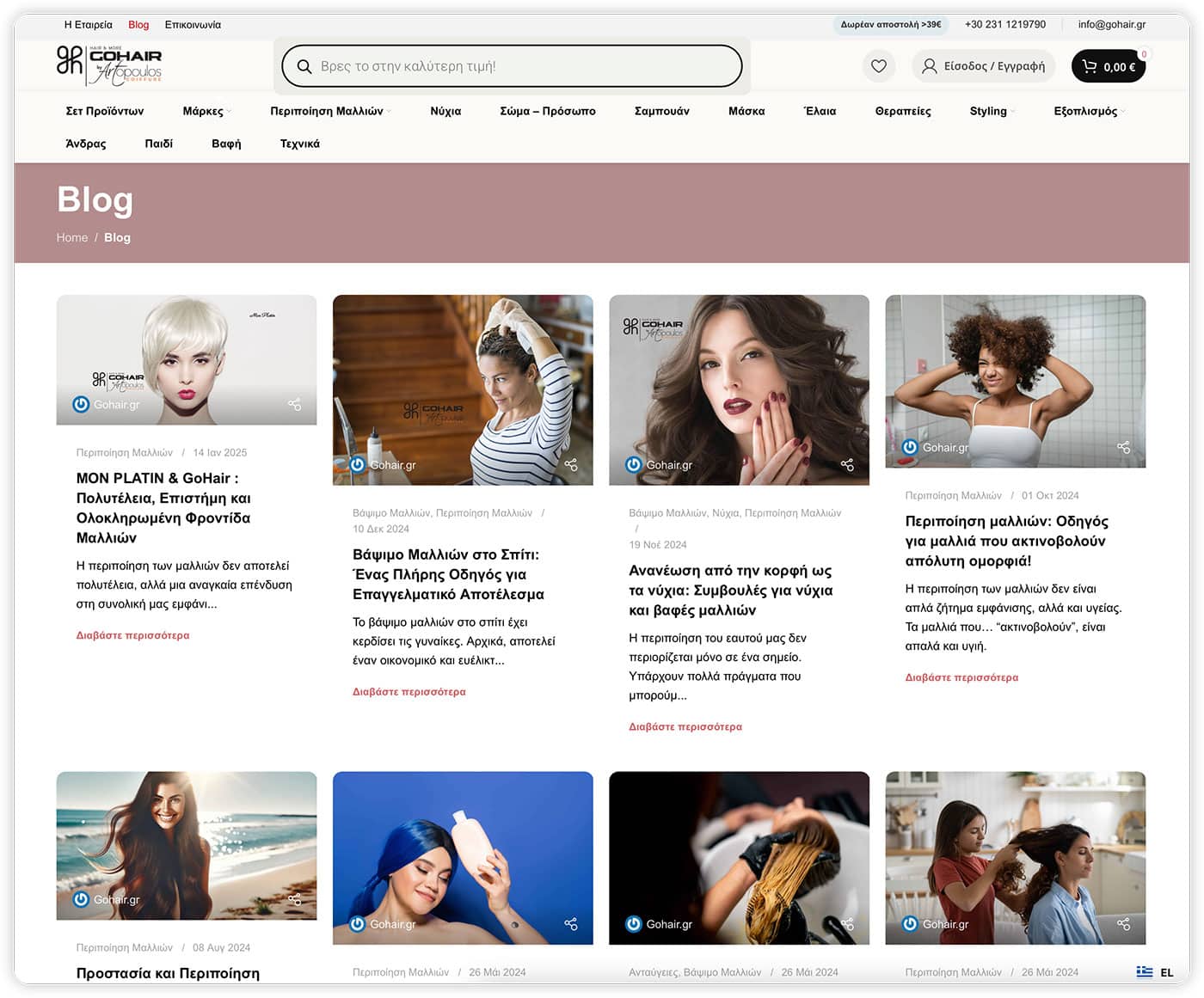Share the home hair dyeing post
Screen dimensions: 1204x998
(x=571, y=465)
